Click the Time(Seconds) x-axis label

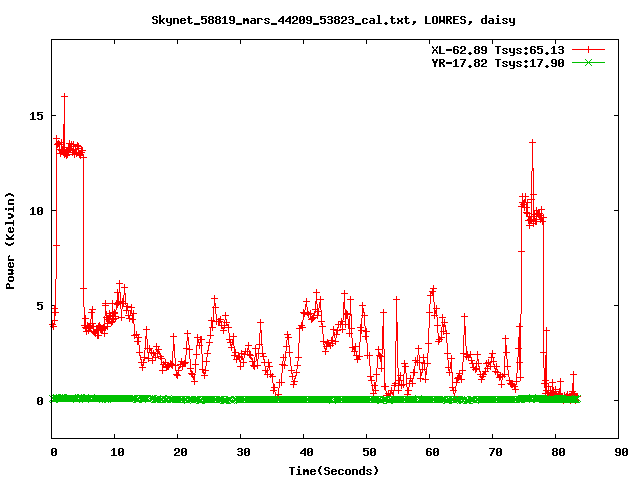pyautogui.click(x=333, y=470)
